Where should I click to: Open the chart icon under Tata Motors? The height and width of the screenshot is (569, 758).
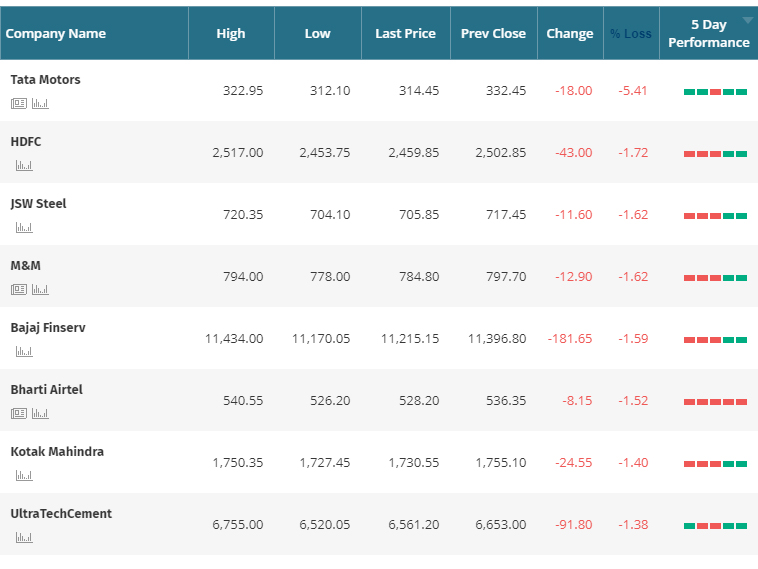(40, 103)
